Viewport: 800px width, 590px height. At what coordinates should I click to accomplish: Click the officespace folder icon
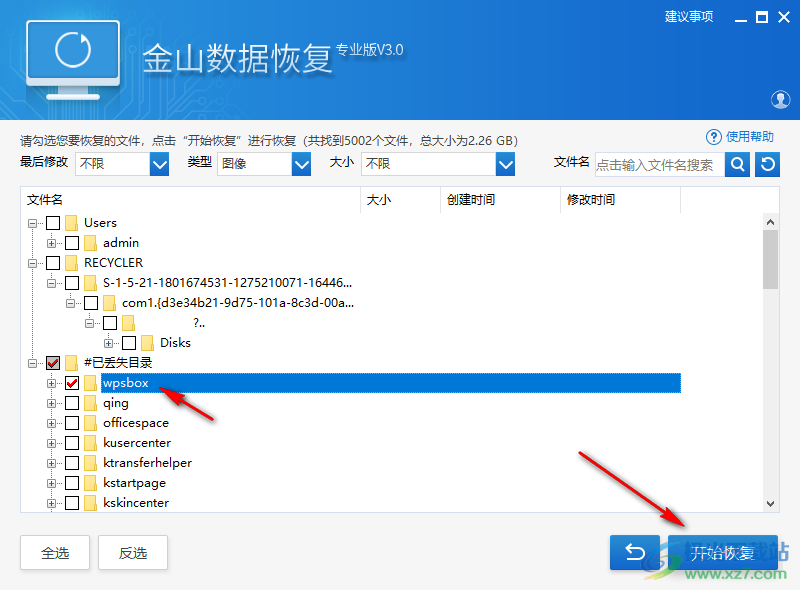click(90, 423)
